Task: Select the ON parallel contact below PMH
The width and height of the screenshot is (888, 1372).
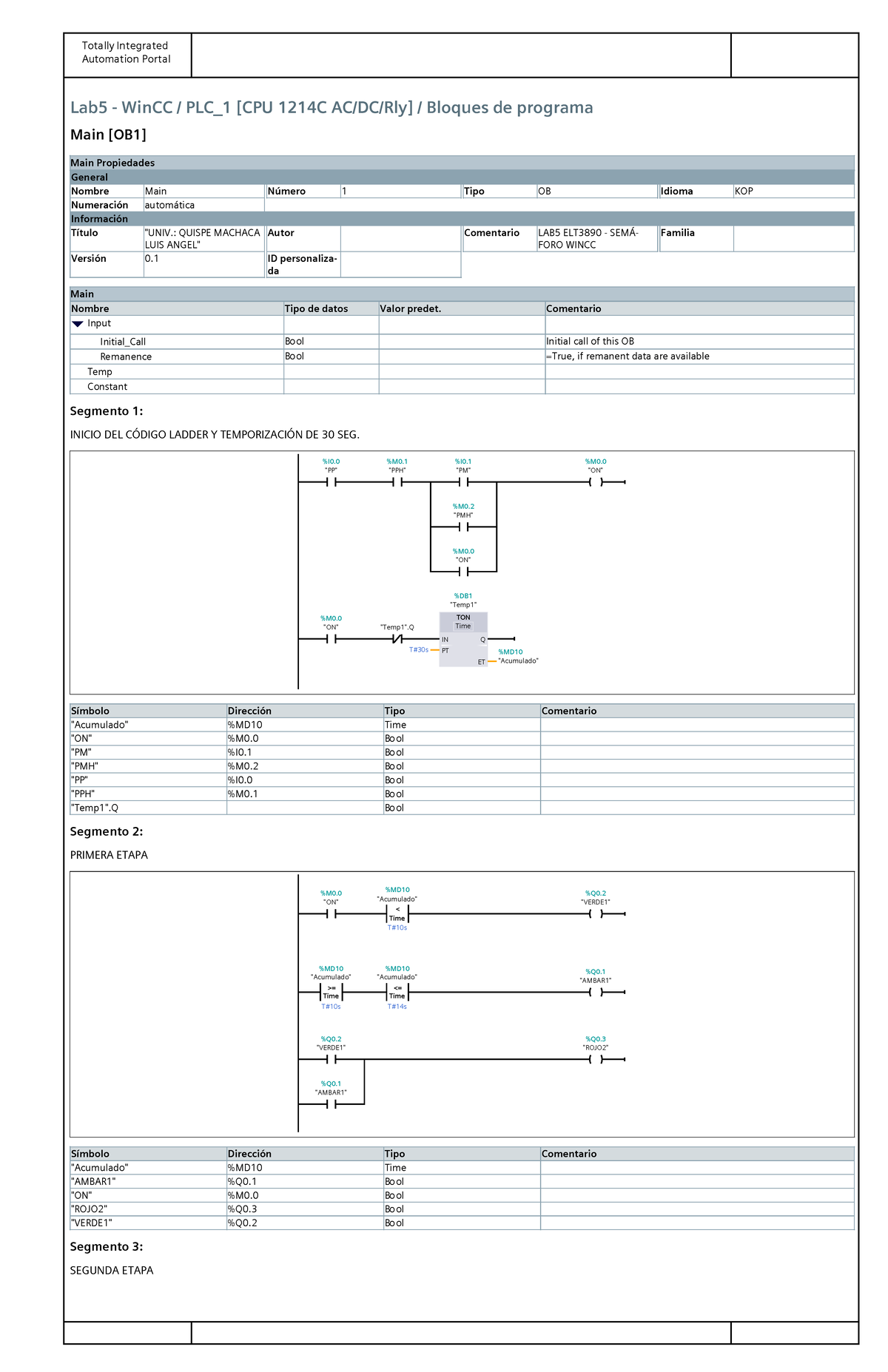Action: click(463, 572)
